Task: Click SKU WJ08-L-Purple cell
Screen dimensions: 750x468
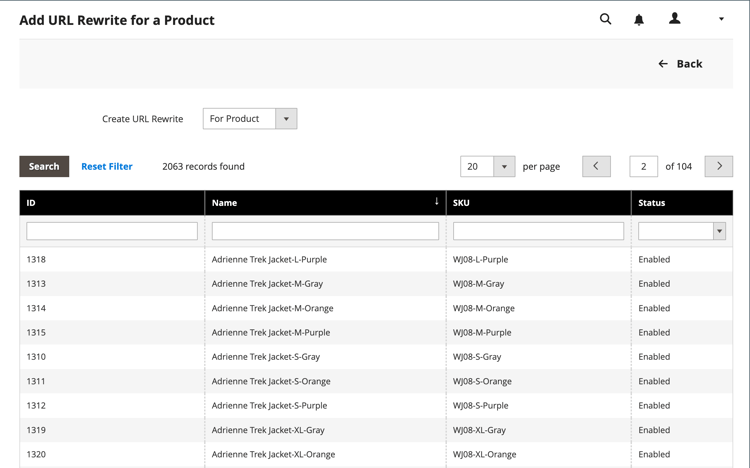Action: (x=539, y=259)
